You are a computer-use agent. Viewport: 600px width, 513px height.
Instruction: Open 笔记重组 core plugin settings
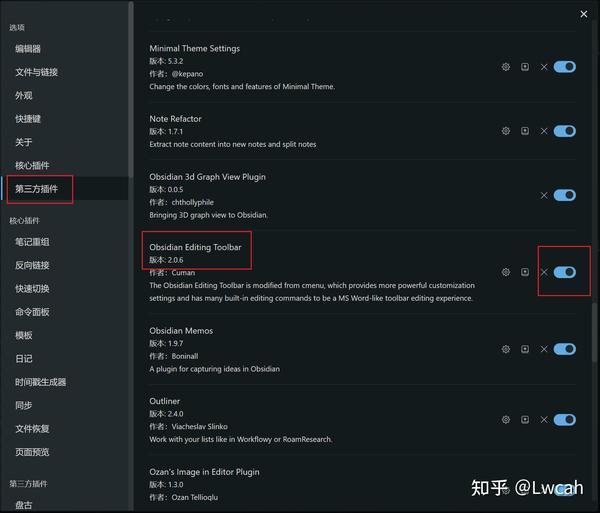[x=32, y=242]
